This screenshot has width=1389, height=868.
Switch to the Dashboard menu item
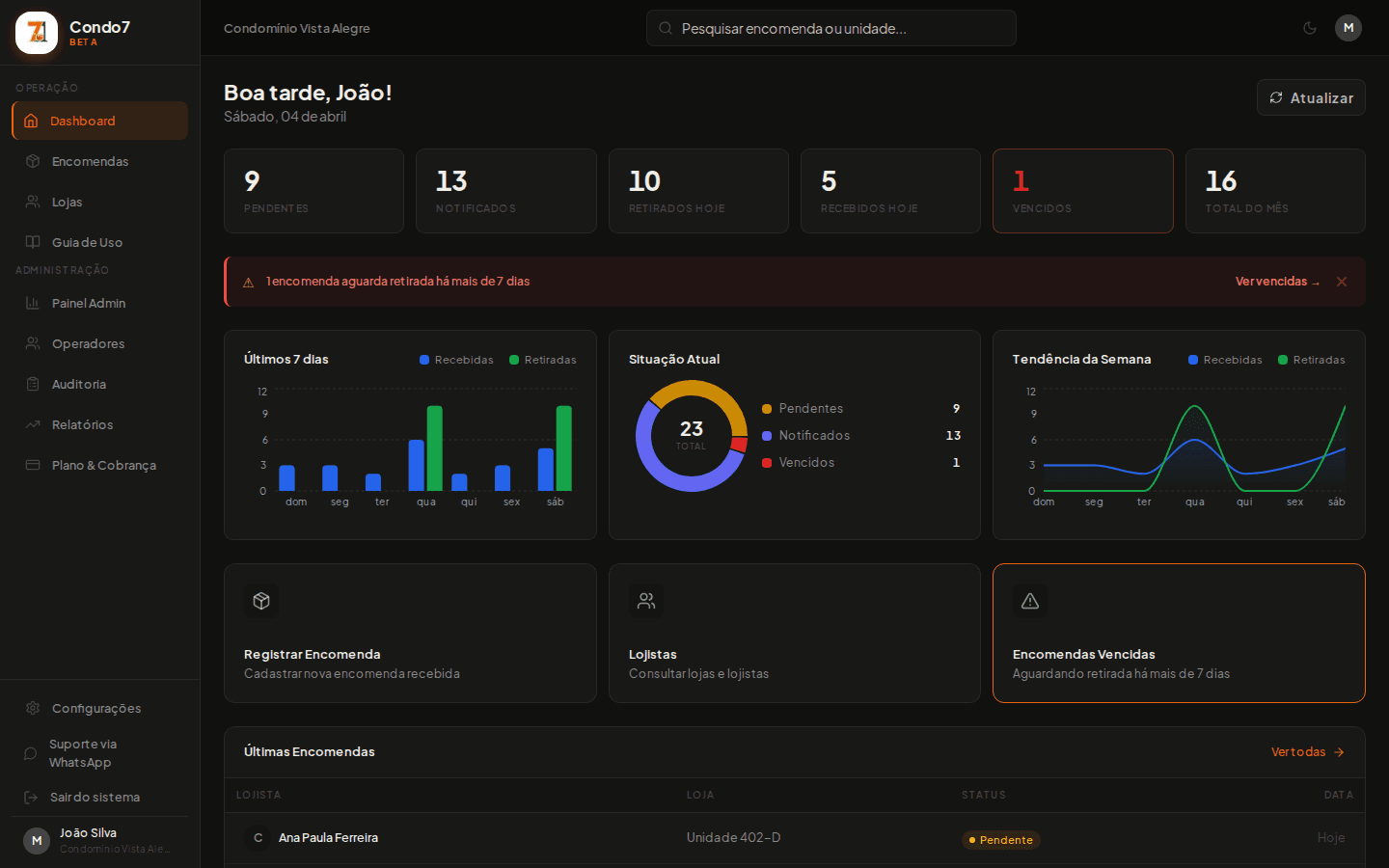[x=82, y=121]
